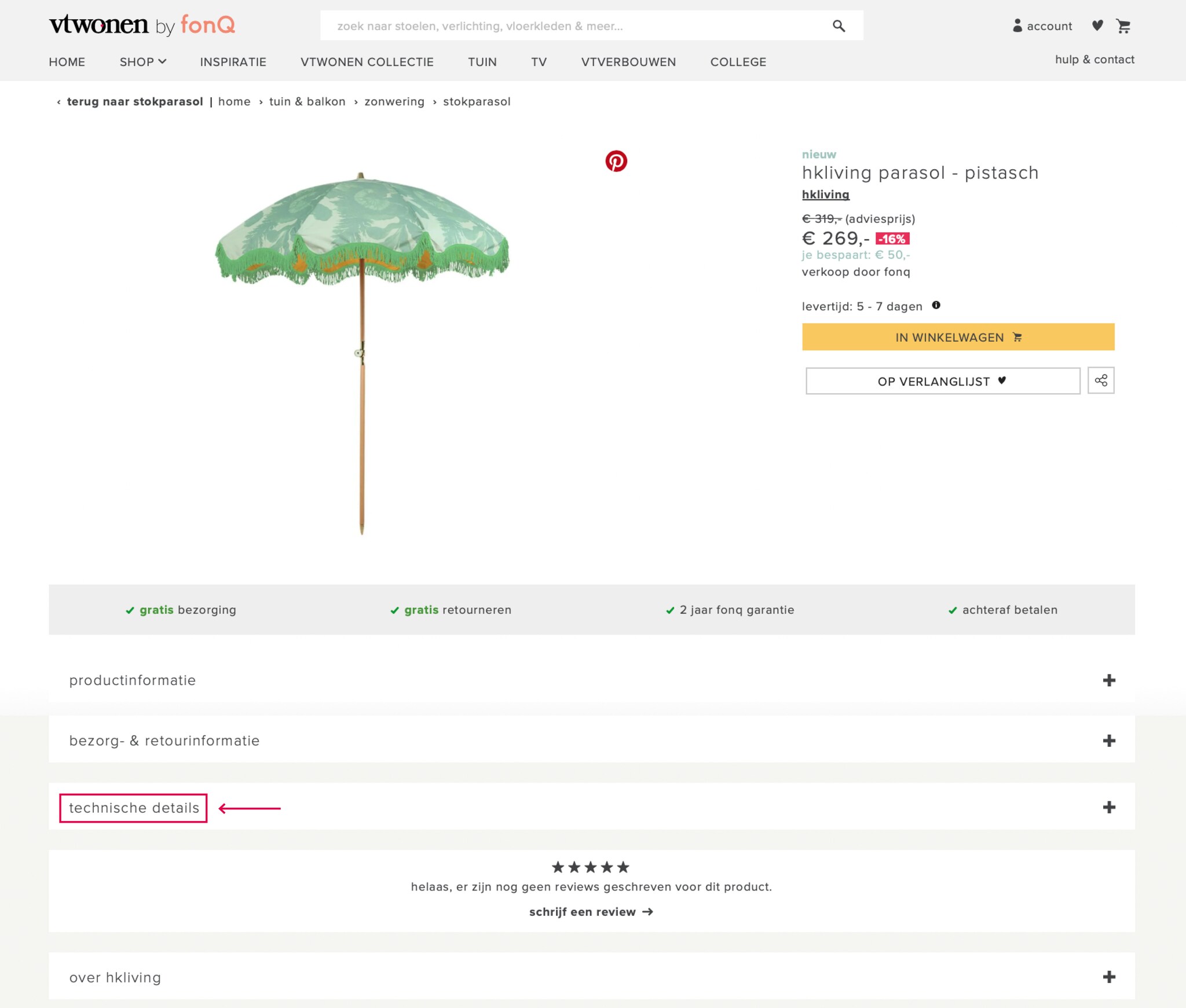Image resolution: width=1186 pixels, height=1008 pixels.
Task: Click tuin & balkon breadcrumb
Action: click(307, 101)
